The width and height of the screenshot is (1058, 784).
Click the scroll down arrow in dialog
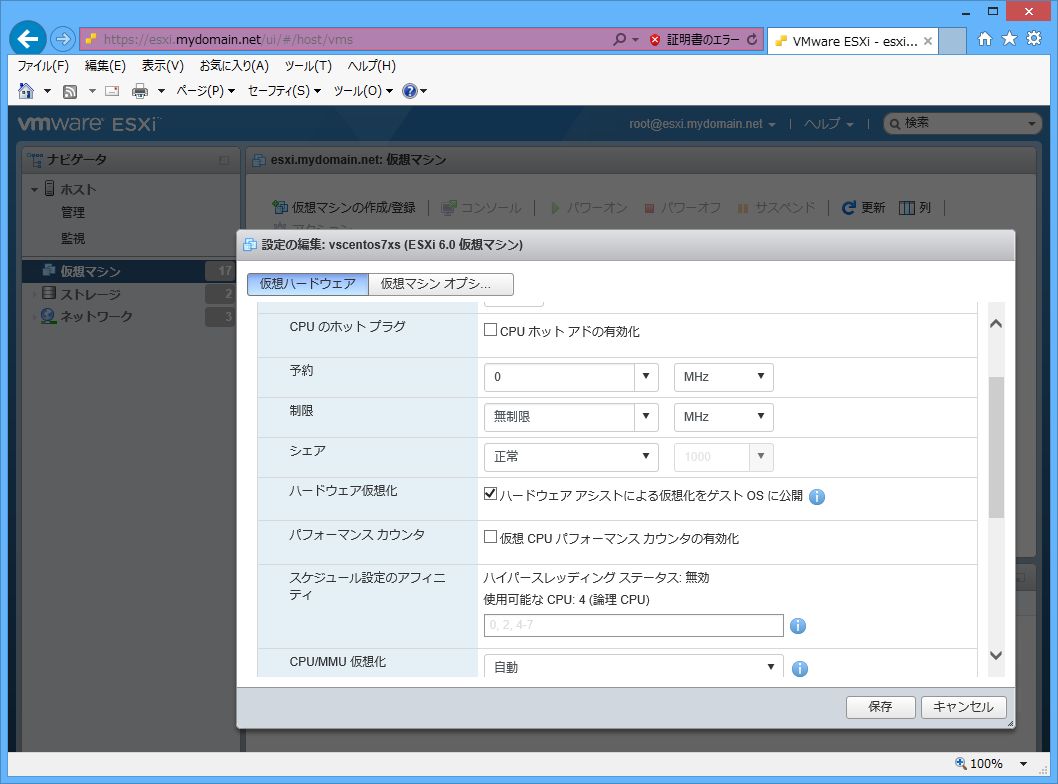click(x=995, y=655)
